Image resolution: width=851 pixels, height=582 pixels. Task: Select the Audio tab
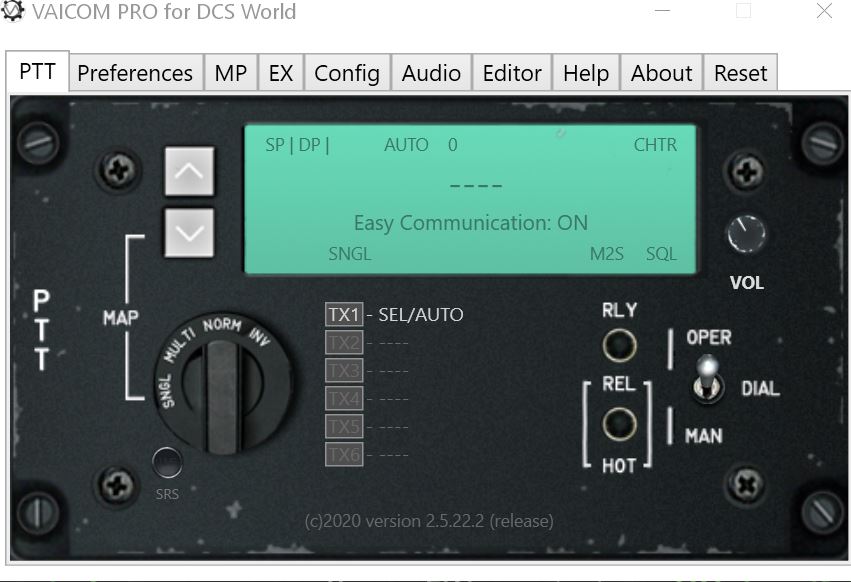point(431,73)
